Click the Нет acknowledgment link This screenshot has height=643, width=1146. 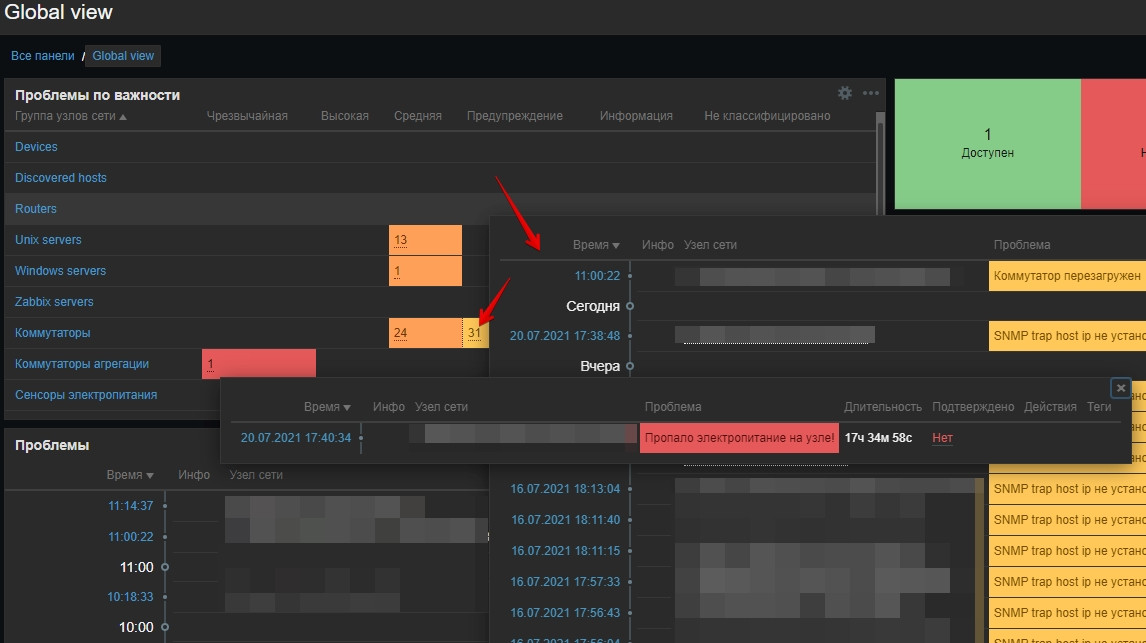942,438
